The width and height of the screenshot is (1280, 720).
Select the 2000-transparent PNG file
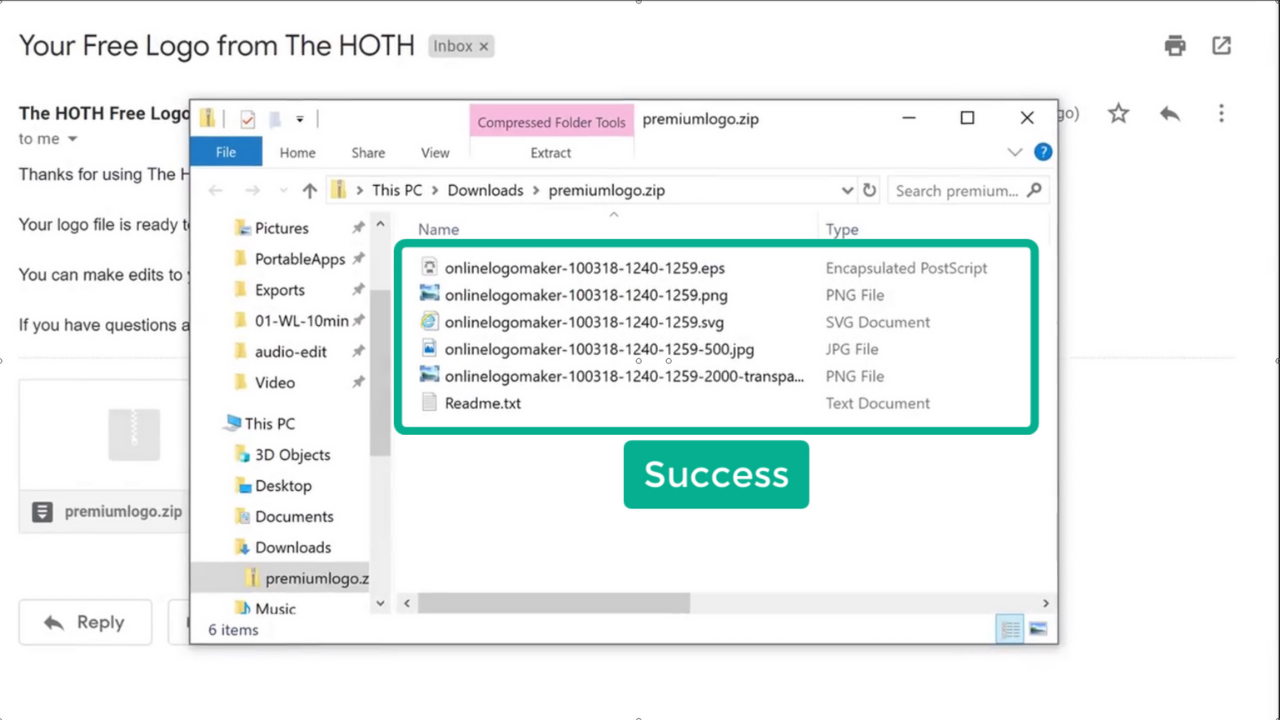pos(624,376)
